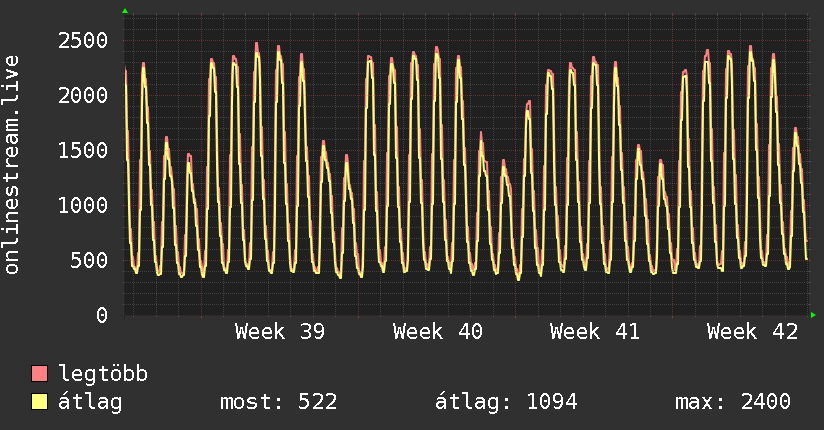The height and width of the screenshot is (430, 824).
Task: Click the green arrow at x-axis end
Action: pyautogui.click(x=813, y=315)
